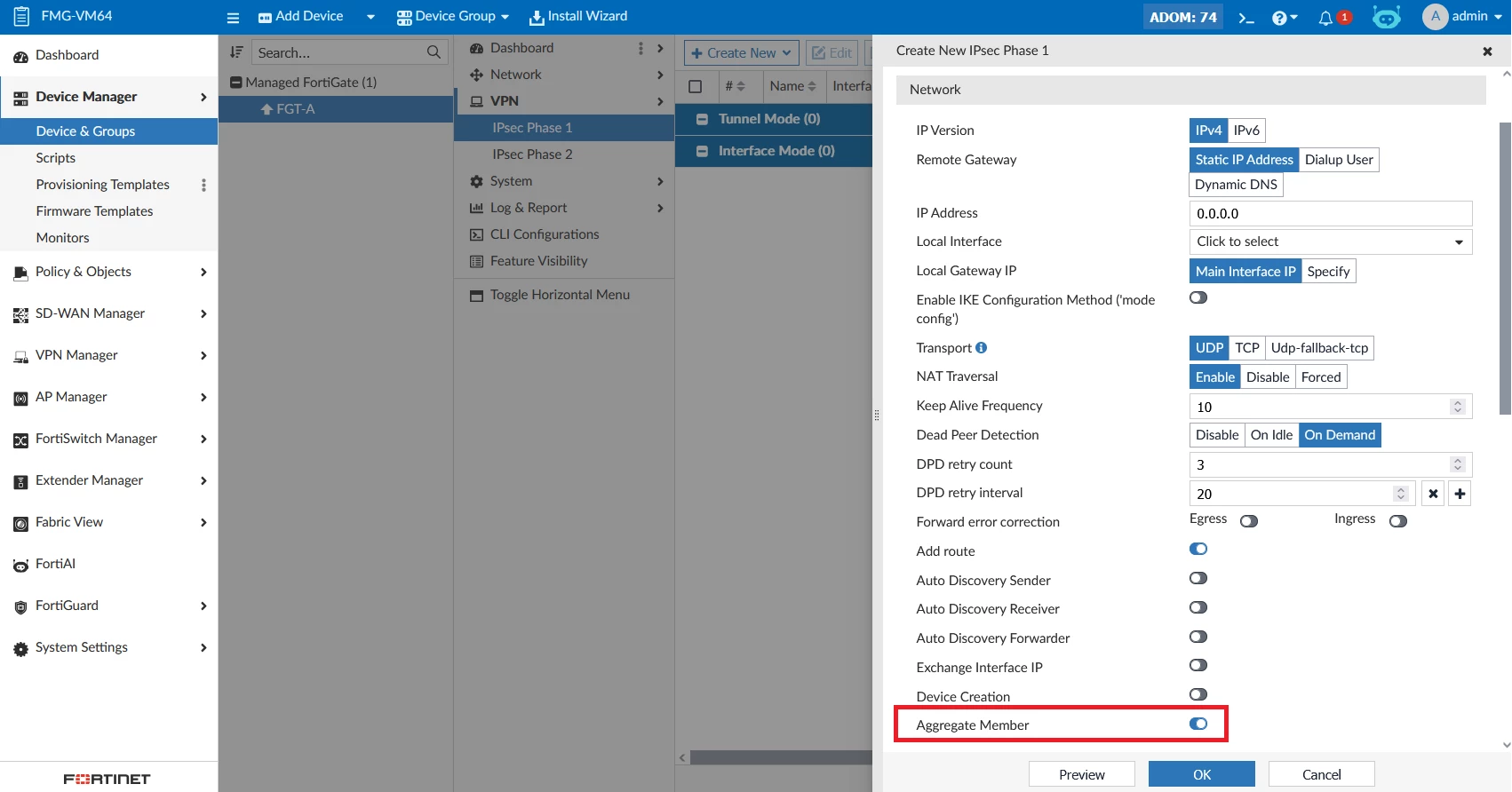1512x792 pixels.
Task: Collapse the Tunnel Mode group icon
Action: pos(702,119)
